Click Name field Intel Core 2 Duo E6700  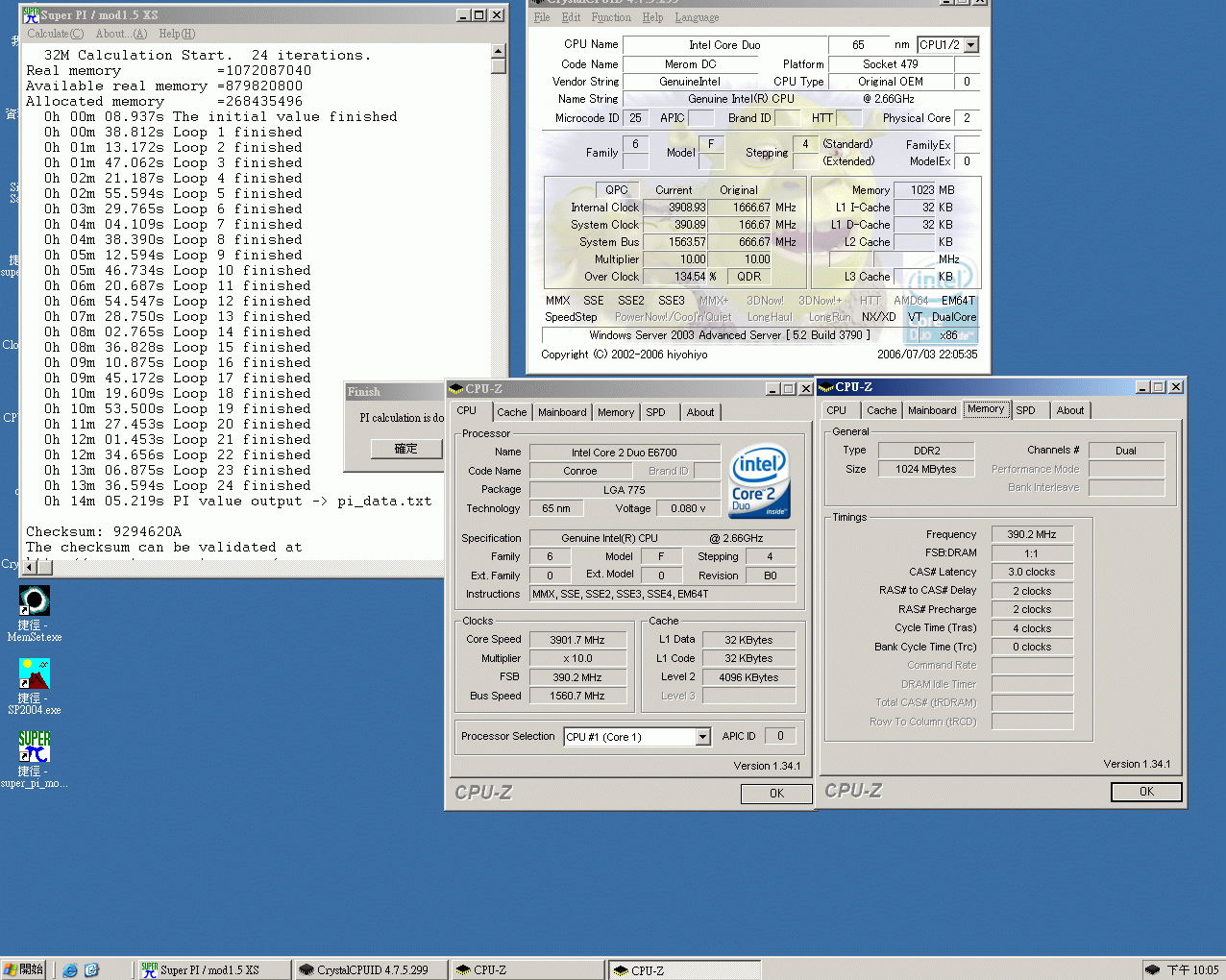[625, 453]
